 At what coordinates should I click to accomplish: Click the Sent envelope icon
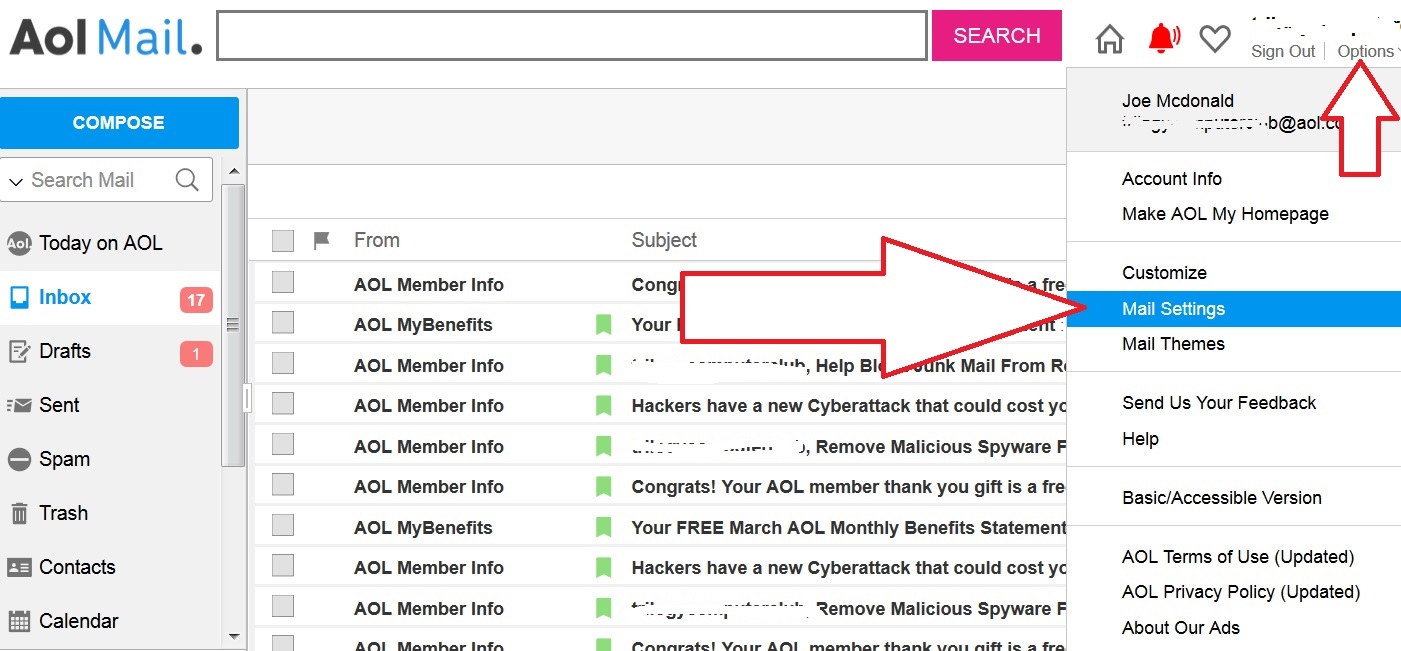click(x=19, y=405)
